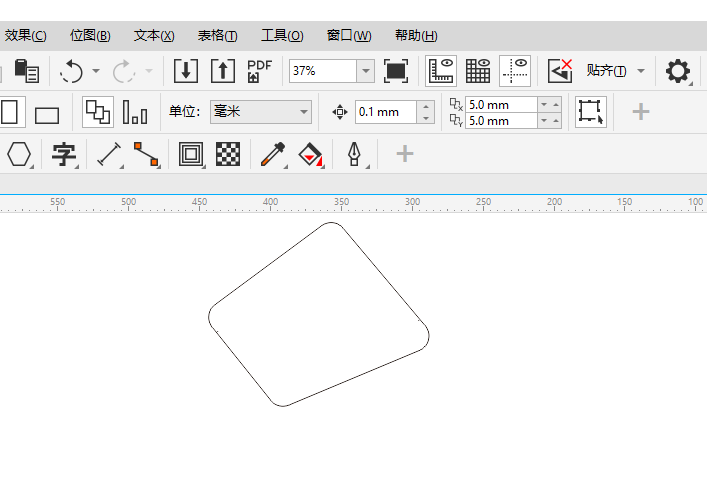The width and height of the screenshot is (707, 485).
Task: Expand the 贴齐(T) dropdown arrow
Action: click(641, 71)
